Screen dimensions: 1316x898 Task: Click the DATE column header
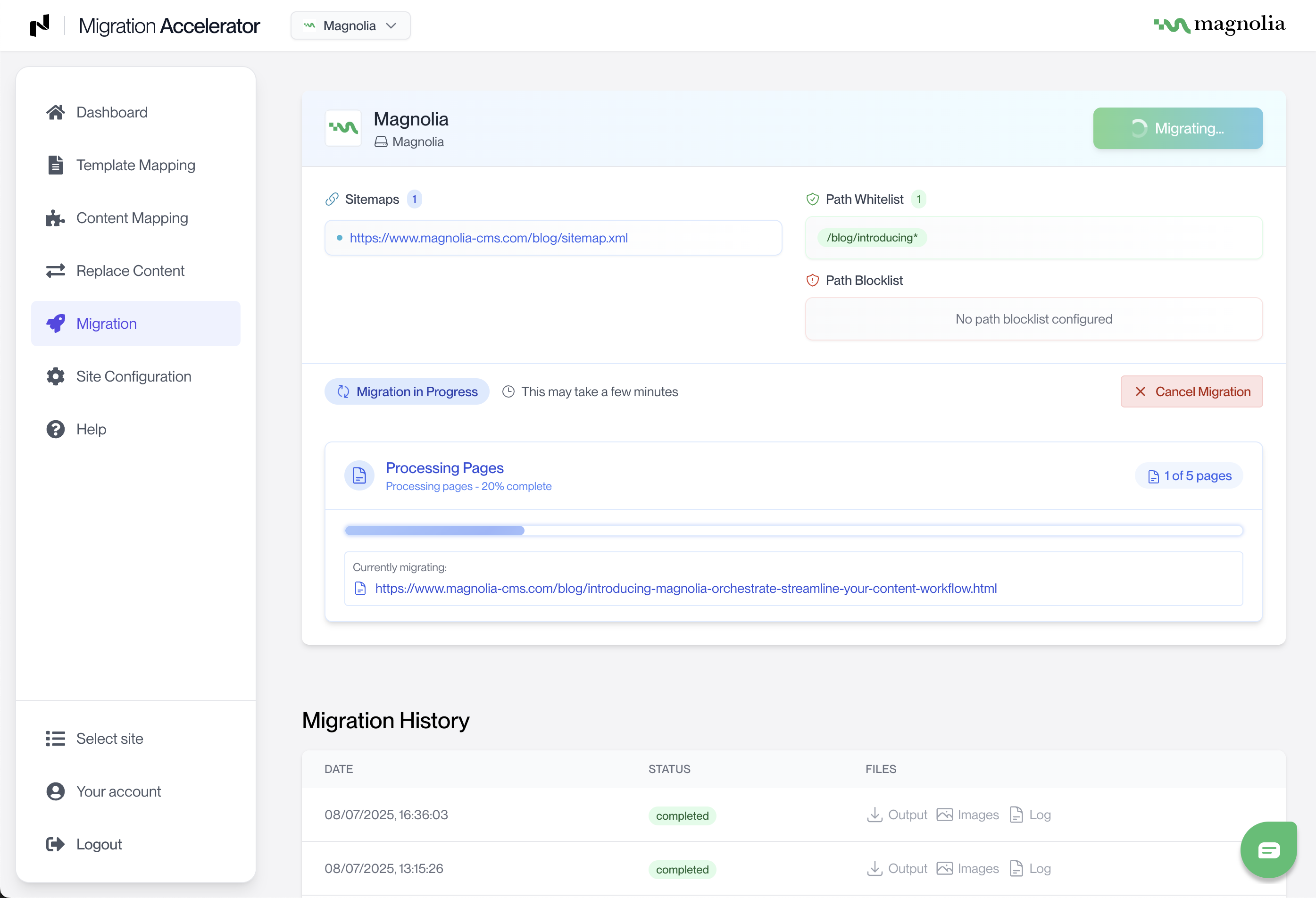click(339, 769)
